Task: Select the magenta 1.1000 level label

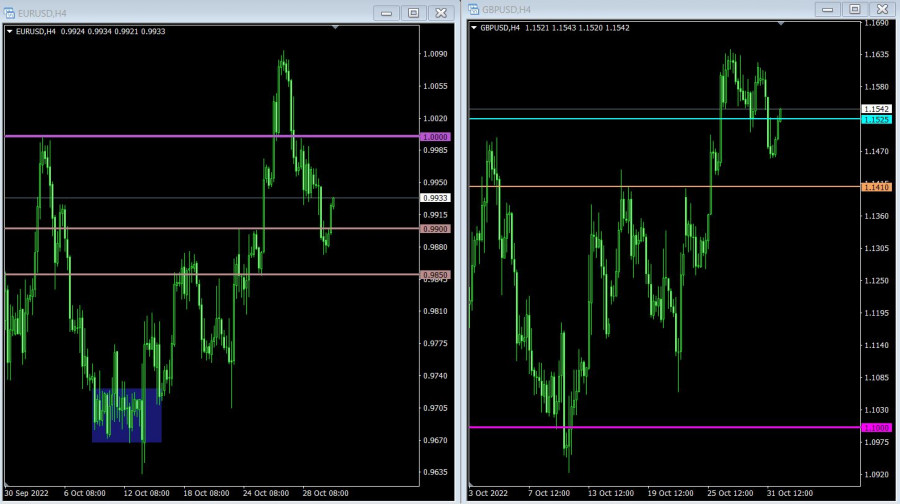Action: (876, 427)
